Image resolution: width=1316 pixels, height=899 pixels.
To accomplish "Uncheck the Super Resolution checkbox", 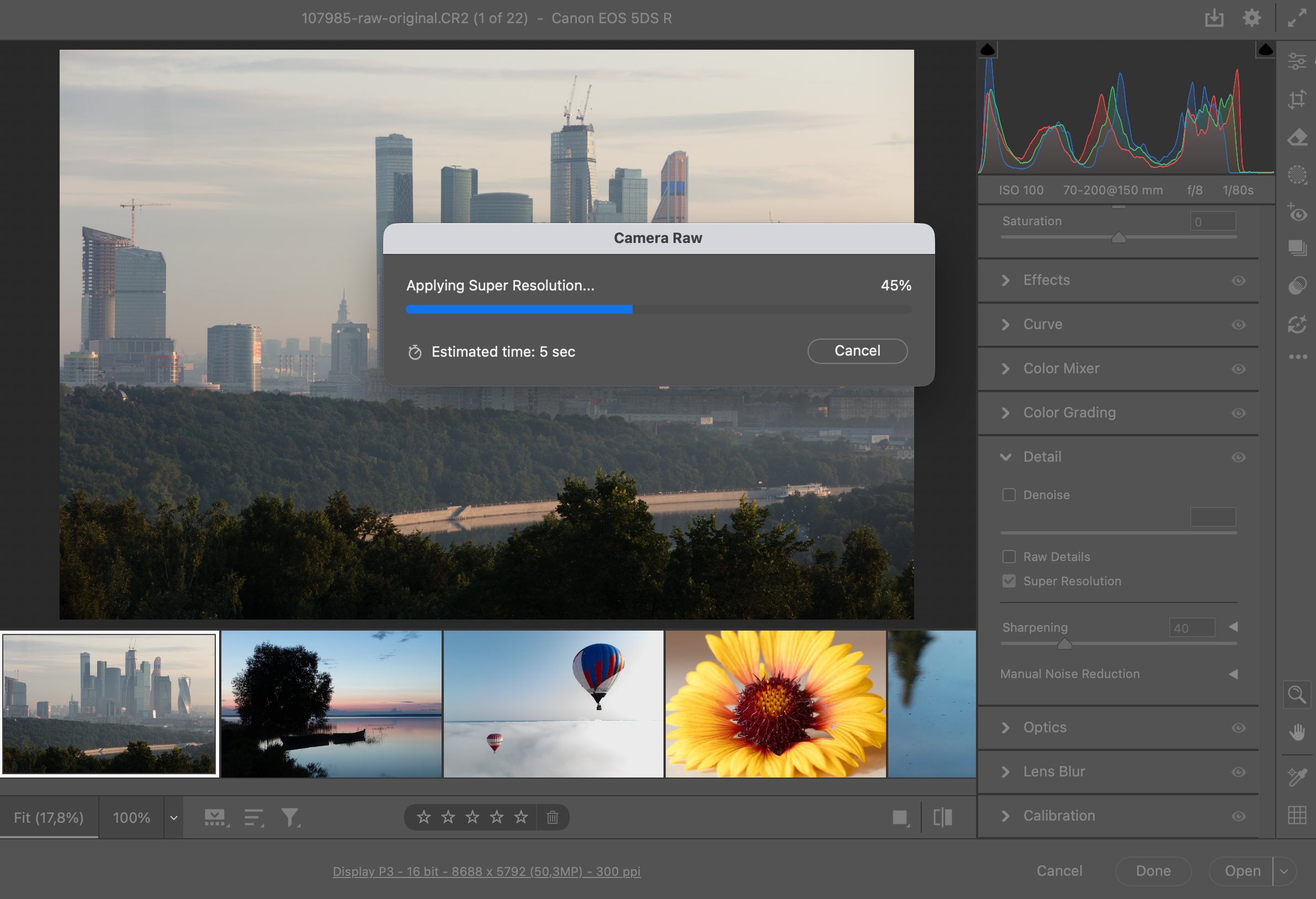I will (1009, 581).
